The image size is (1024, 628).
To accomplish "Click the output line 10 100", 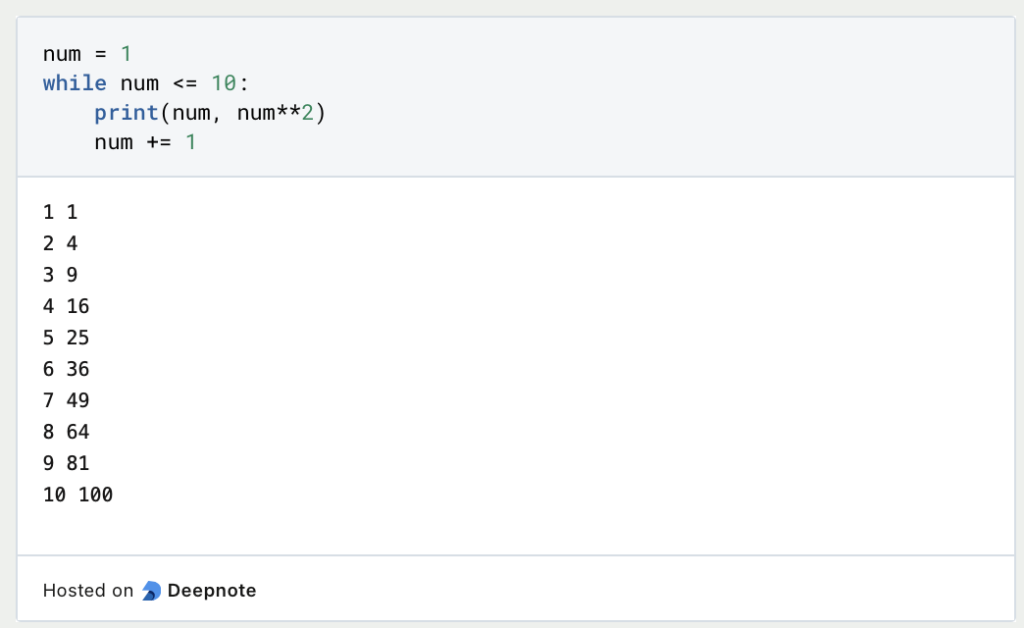I will pyautogui.click(x=77, y=494).
